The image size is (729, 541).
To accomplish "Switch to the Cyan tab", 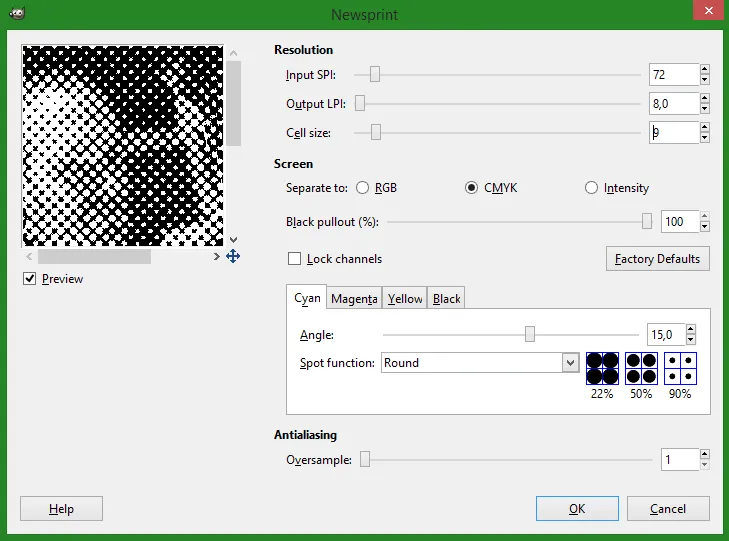I will pos(307,298).
